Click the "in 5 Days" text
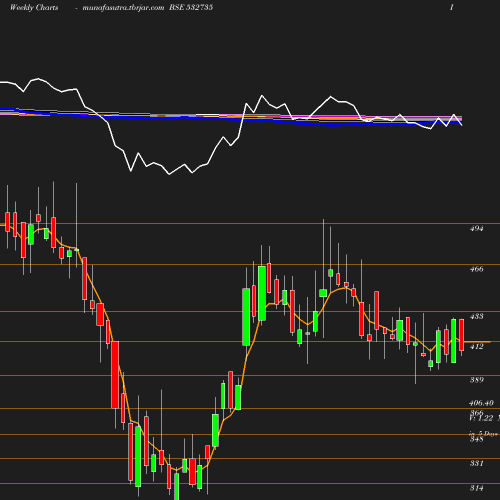This screenshot has height=500, width=500. 484,434
